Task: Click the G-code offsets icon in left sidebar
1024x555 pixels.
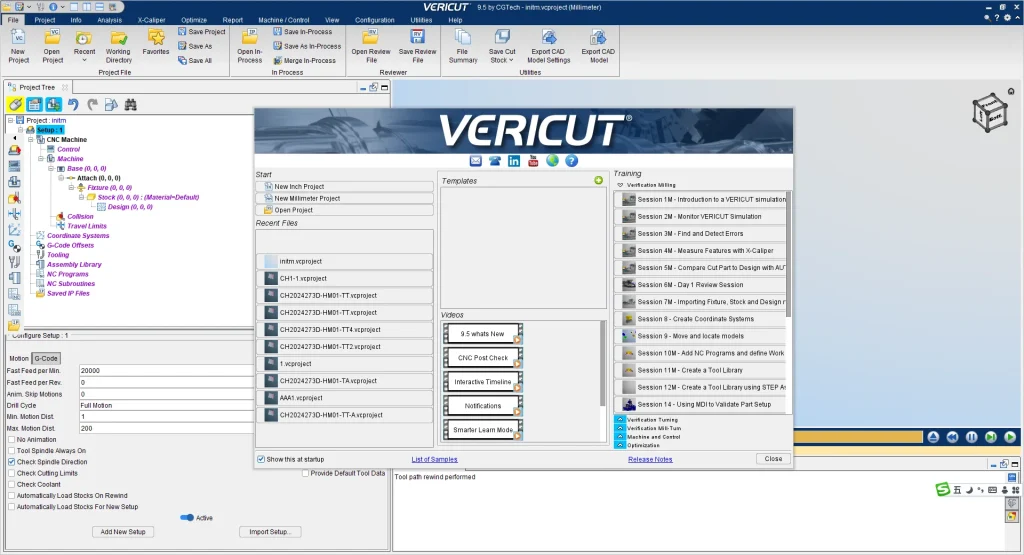Action: point(14,246)
